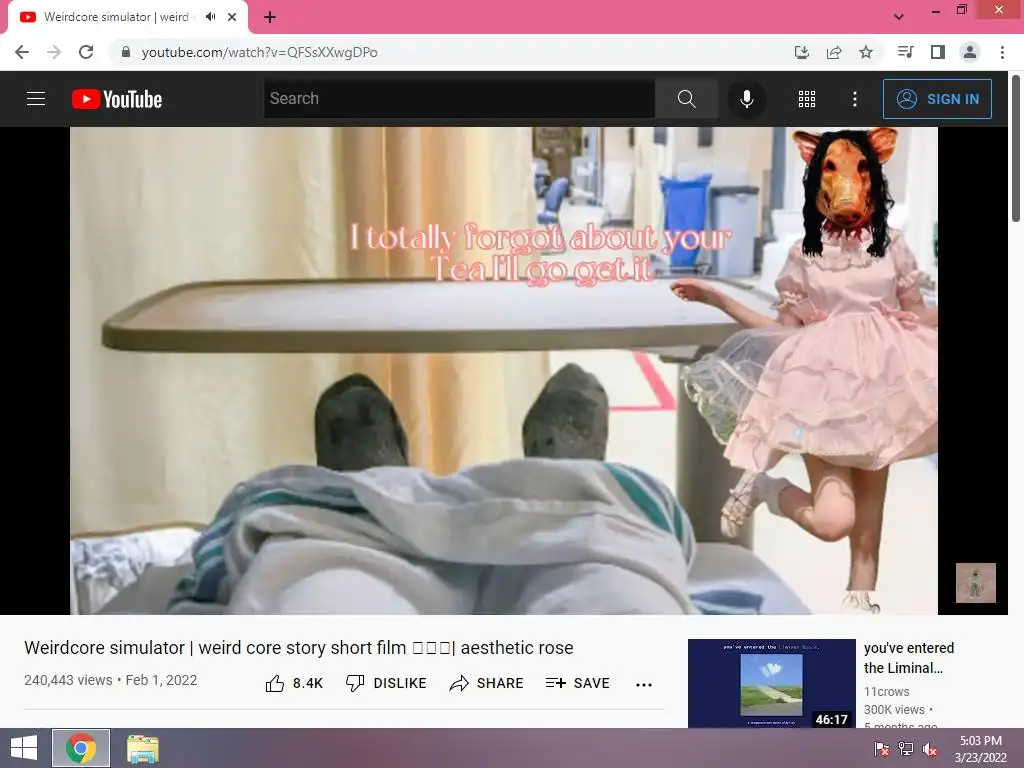1024x768 pixels.
Task: Open the YouTube settings three-dot menu
Action: pos(855,99)
